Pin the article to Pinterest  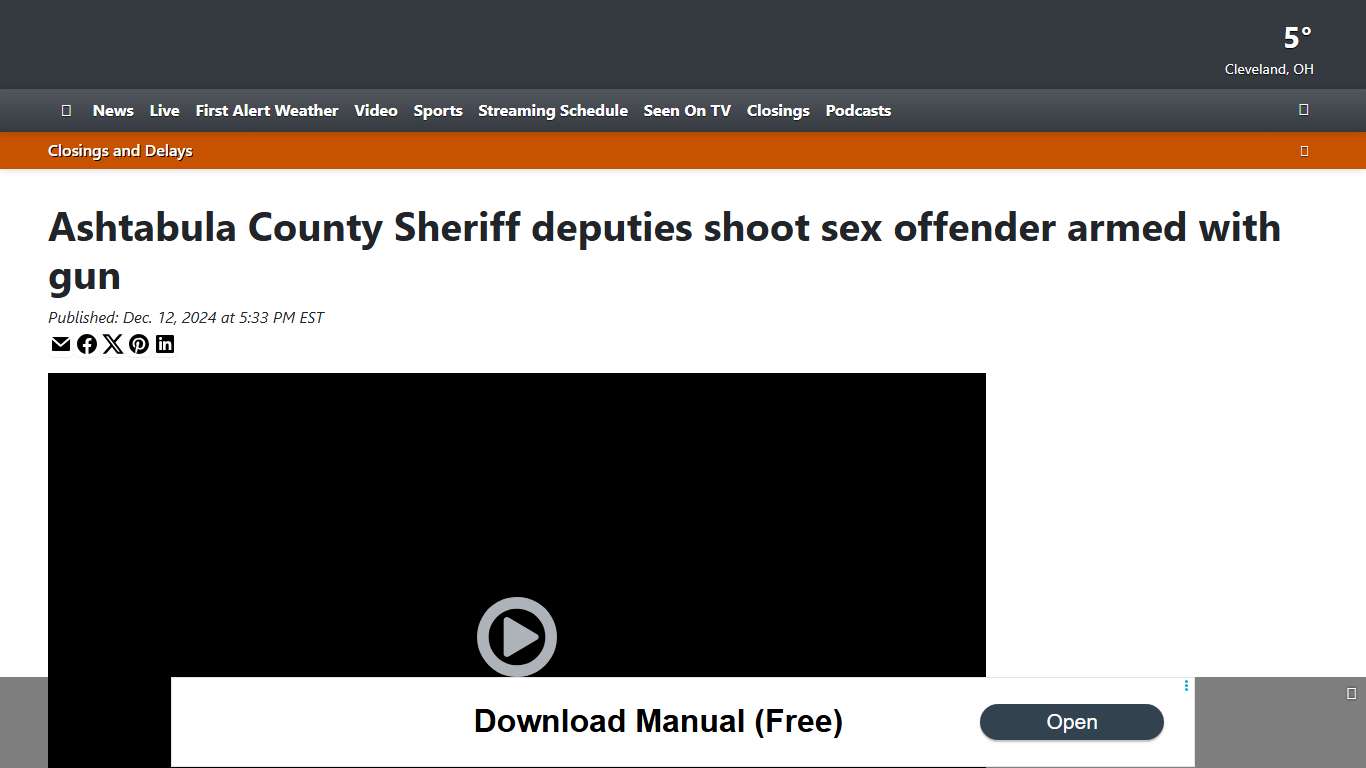139,344
